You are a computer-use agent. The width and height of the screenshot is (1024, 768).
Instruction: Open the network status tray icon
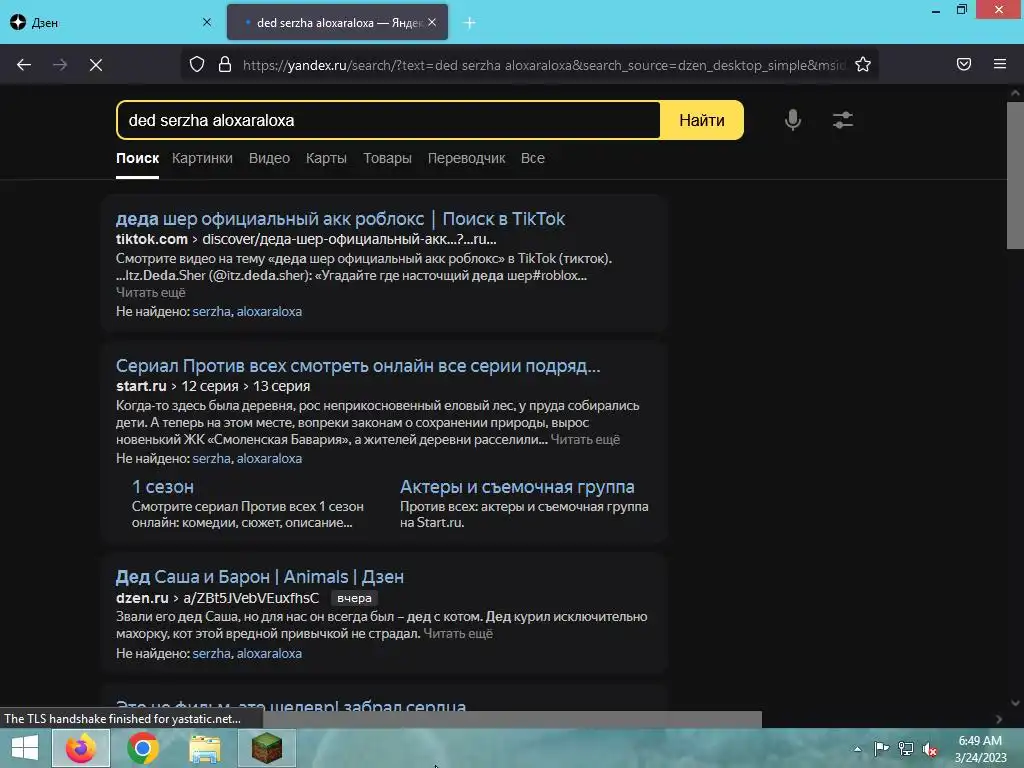906,749
